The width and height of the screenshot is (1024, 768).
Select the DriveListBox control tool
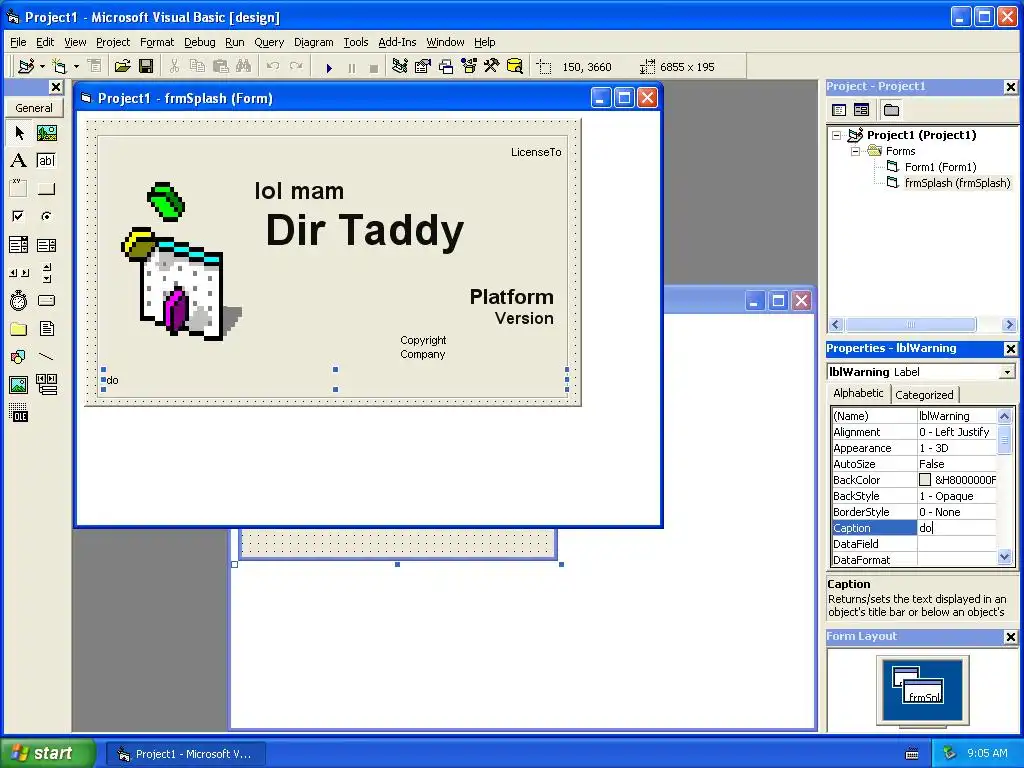click(46, 300)
